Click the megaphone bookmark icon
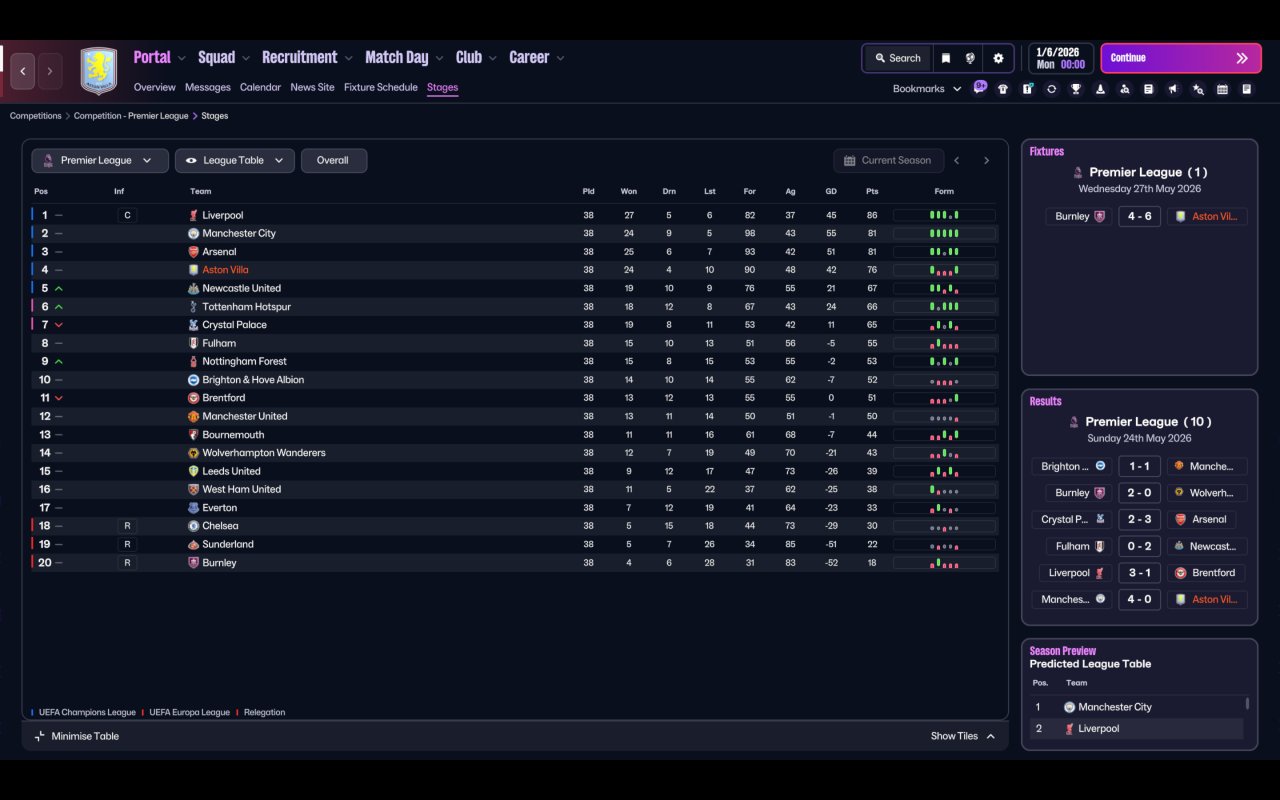 pyautogui.click(x=1173, y=89)
